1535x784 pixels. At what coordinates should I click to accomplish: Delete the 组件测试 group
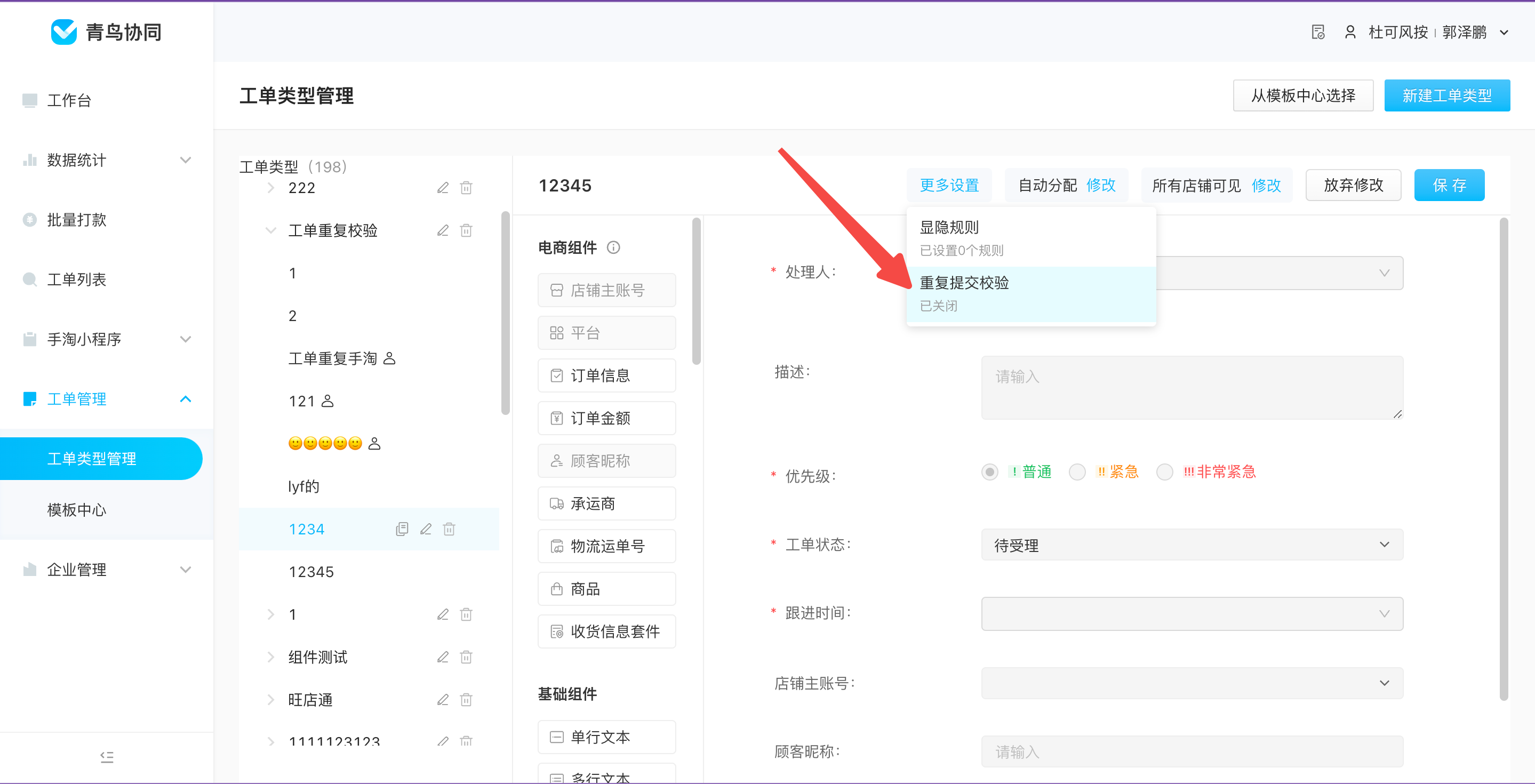[x=466, y=657]
